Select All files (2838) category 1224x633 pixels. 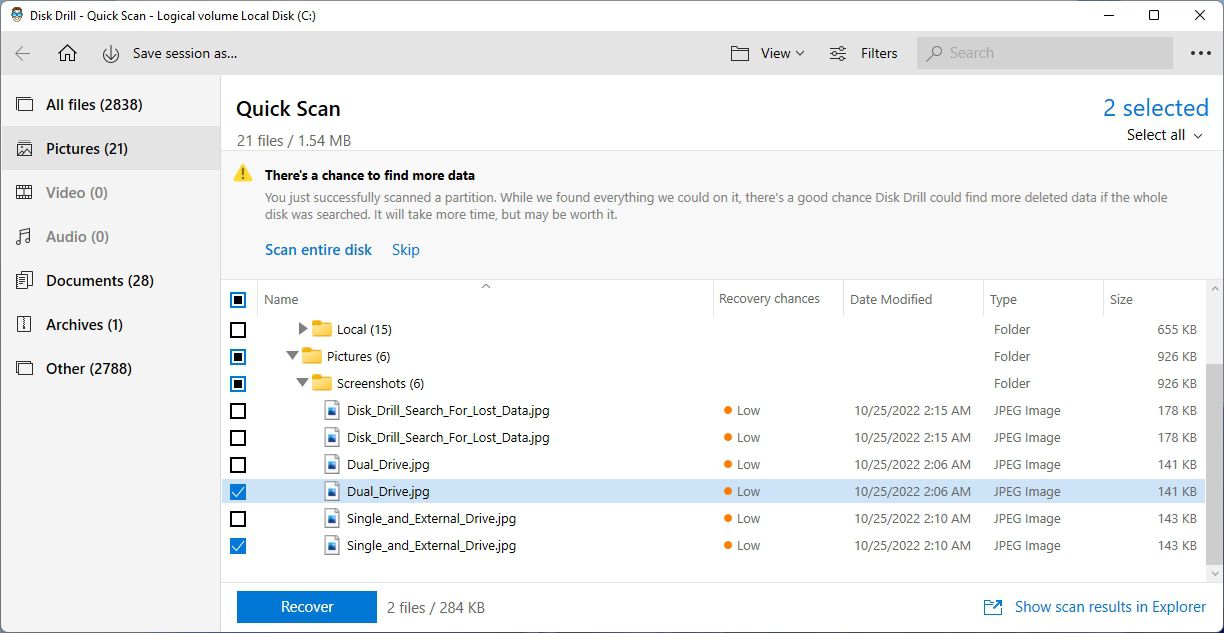(110, 104)
